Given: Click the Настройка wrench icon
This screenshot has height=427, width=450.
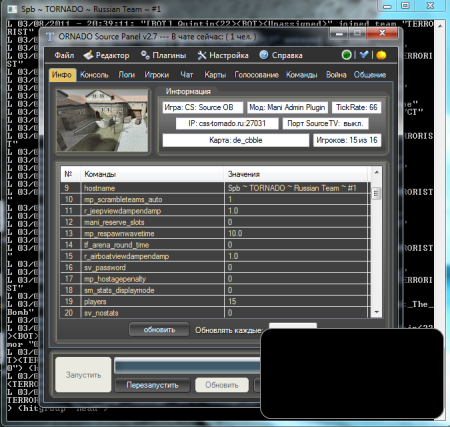Looking at the screenshot, I should pos(202,55).
